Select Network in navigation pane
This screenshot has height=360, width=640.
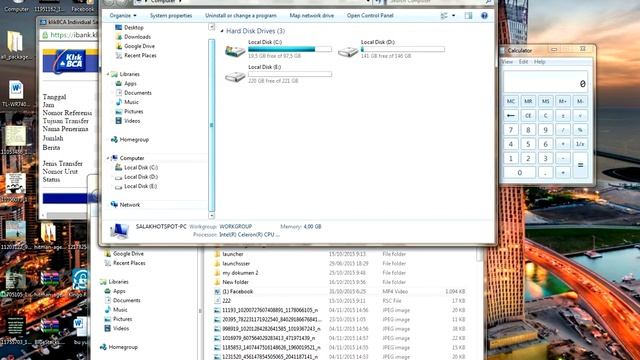coord(125,204)
